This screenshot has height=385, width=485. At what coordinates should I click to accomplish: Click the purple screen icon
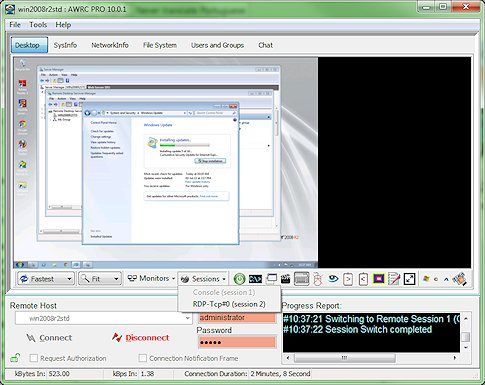(379, 279)
